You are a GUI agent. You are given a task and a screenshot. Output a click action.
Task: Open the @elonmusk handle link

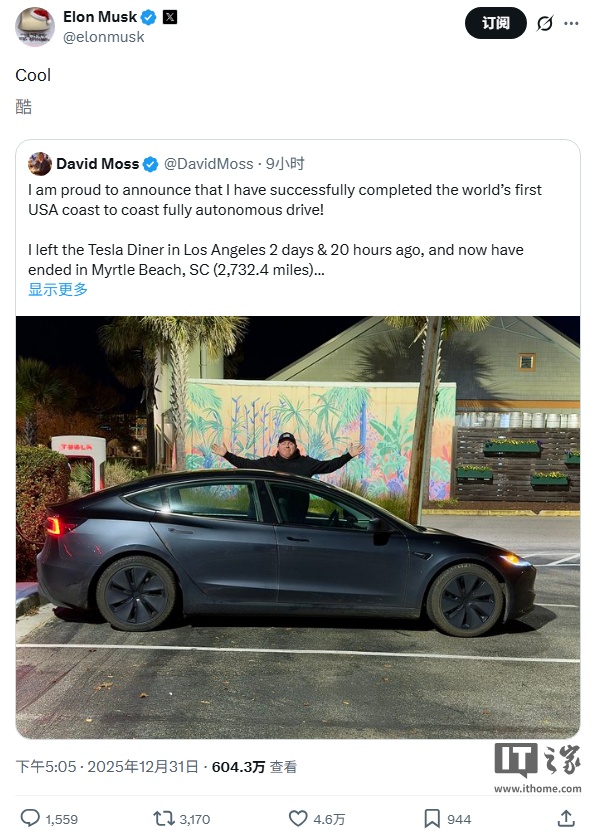click(104, 37)
